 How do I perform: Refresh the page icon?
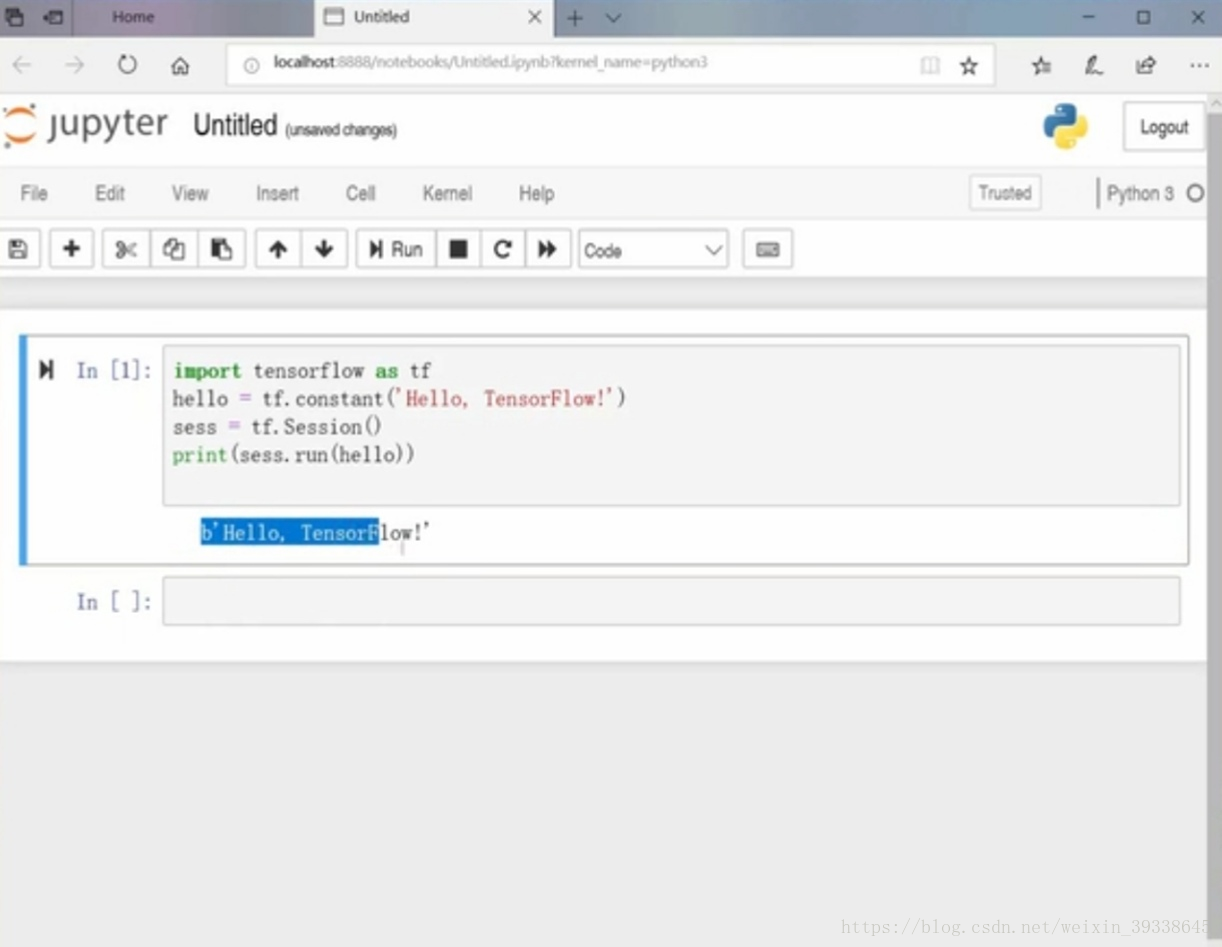pyautogui.click(x=127, y=65)
